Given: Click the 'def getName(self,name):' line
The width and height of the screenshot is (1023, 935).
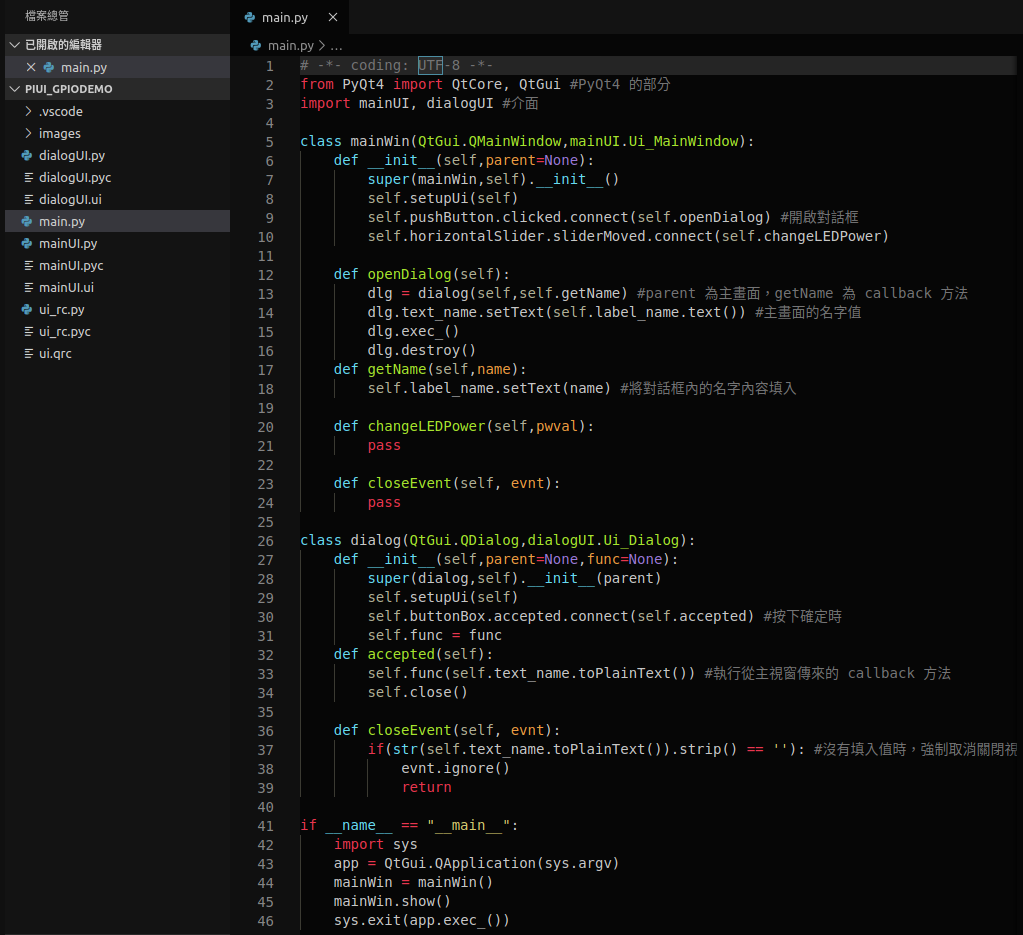Looking at the screenshot, I should coord(430,369).
